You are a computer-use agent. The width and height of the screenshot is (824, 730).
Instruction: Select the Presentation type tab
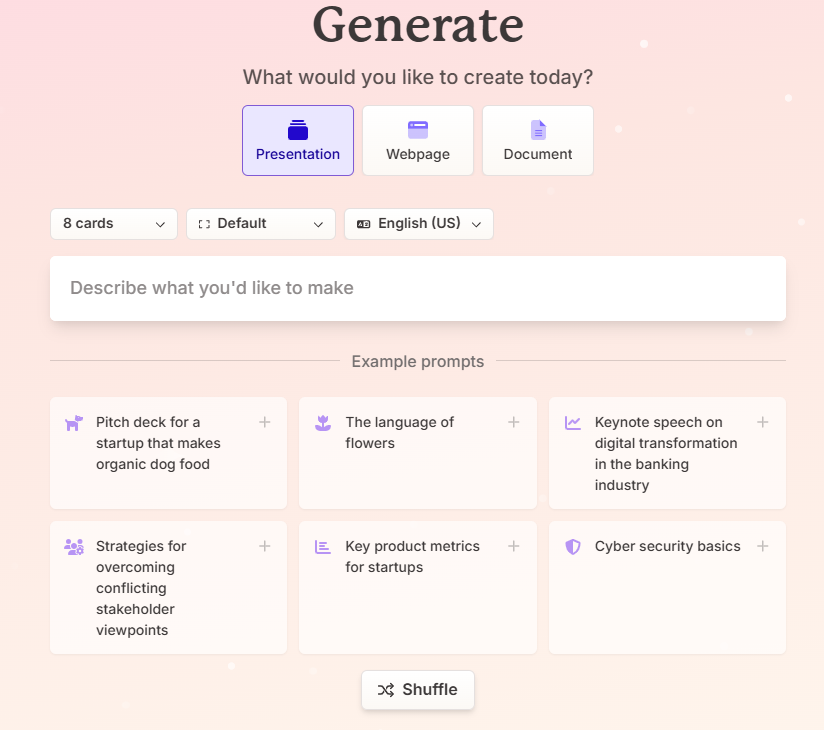[x=298, y=140]
